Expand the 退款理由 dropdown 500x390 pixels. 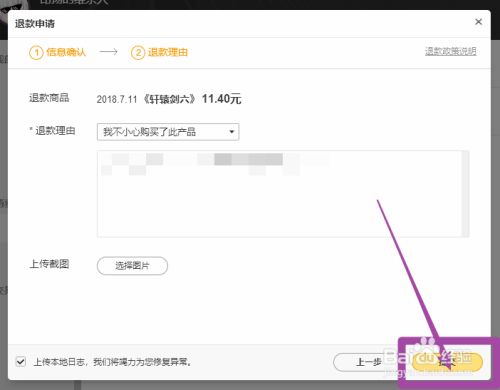pos(168,132)
